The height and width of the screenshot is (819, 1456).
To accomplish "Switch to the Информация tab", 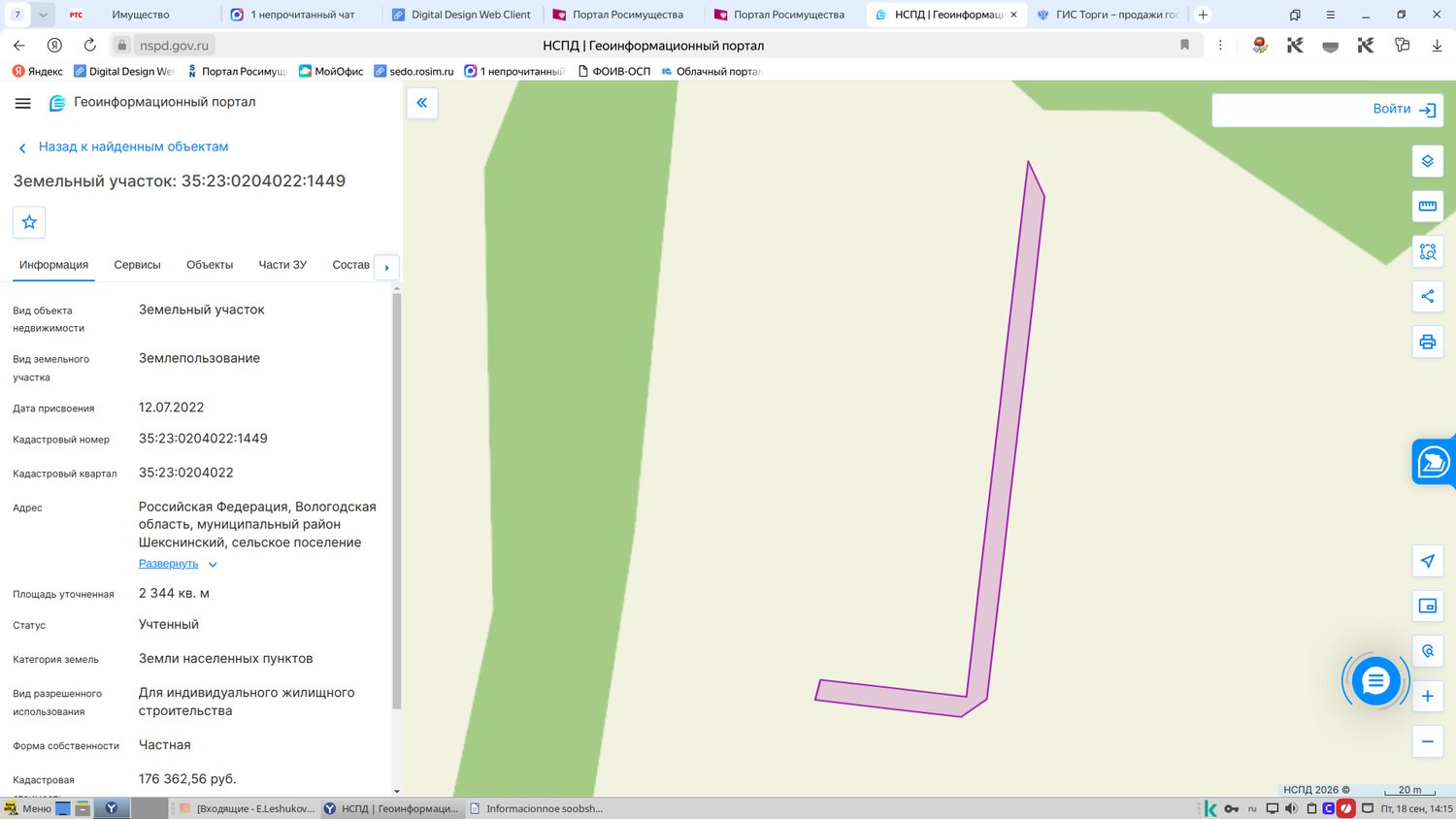I will click(x=53, y=265).
